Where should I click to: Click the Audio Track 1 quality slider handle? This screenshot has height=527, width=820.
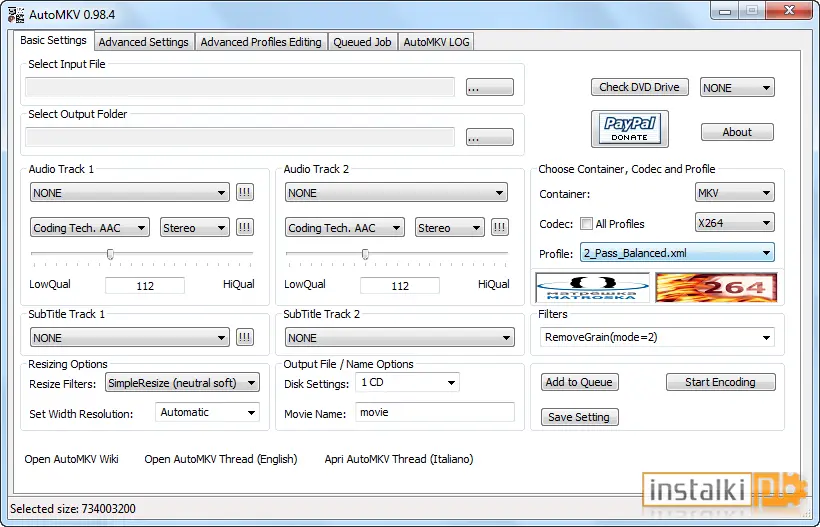point(110,254)
